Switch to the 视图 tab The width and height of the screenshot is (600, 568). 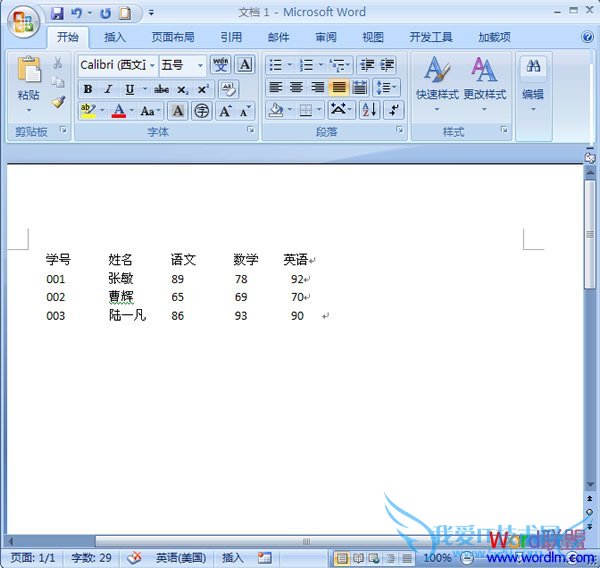[x=373, y=37]
